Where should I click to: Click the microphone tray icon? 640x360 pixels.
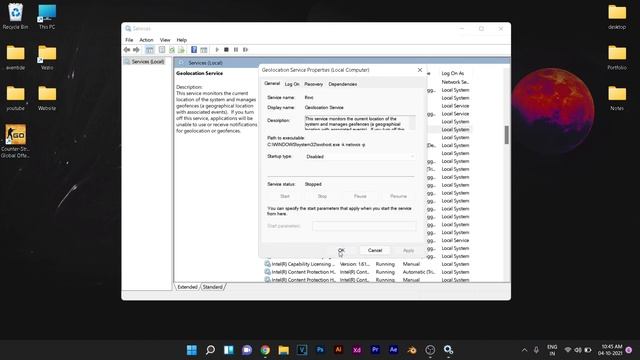pos(536,350)
